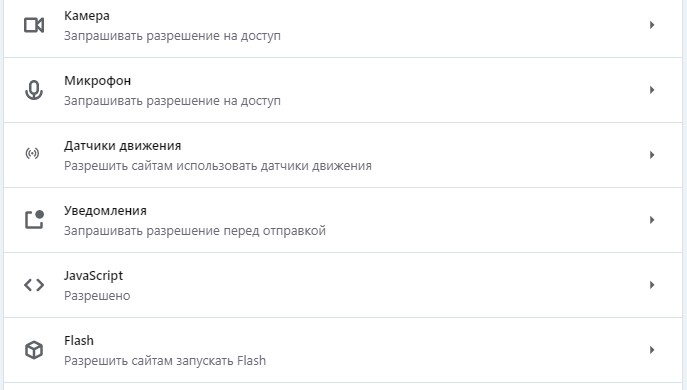The image size is (687, 390).
Task: Click 'Запрашивать разрешение перед отправкой' text
Action: tap(195, 231)
